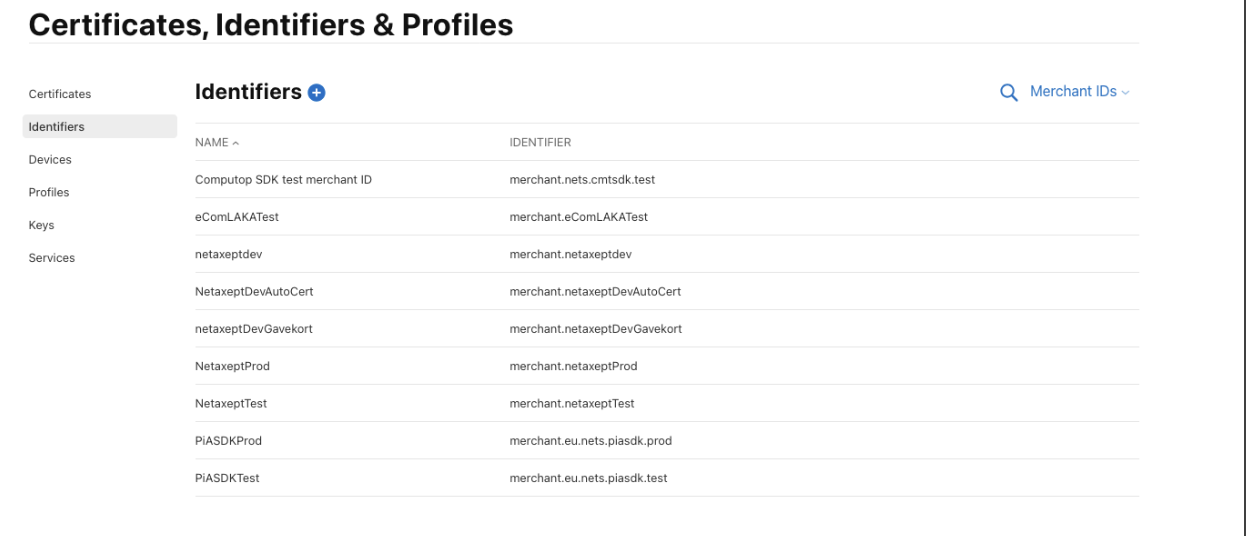Open the NetaxeptTest identifier
This screenshot has height=536, width=1246.
tap(667, 403)
